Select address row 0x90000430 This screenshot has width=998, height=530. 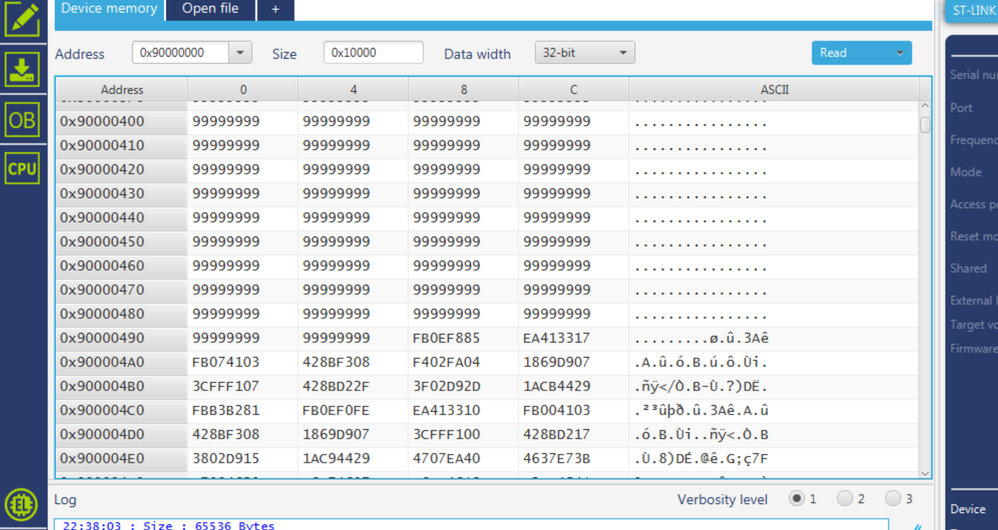pos(122,193)
